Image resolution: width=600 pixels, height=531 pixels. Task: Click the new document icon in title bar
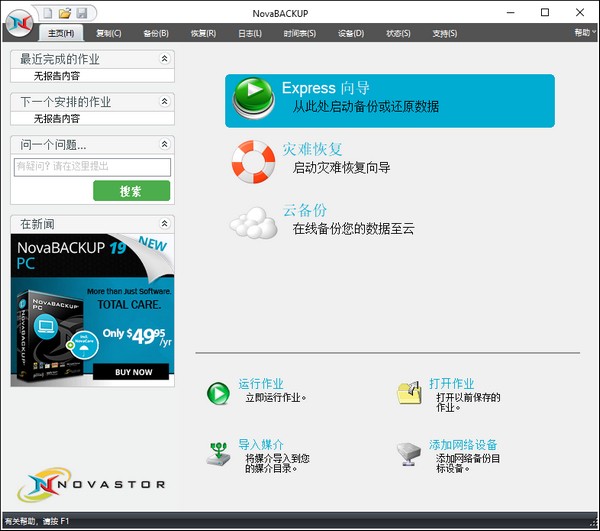click(47, 13)
